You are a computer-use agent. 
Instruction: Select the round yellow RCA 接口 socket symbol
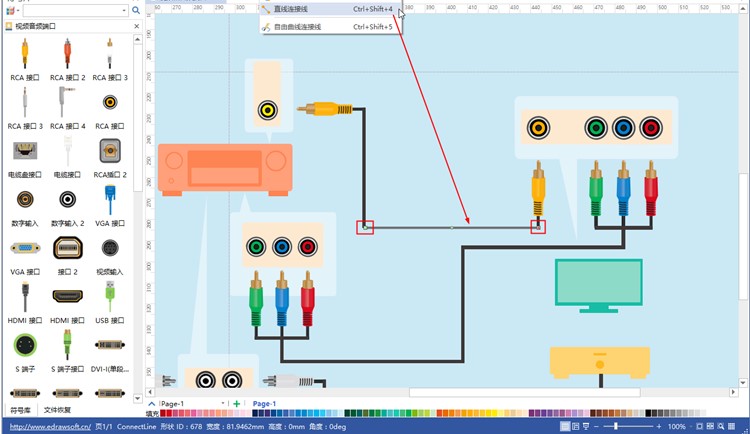[110, 102]
